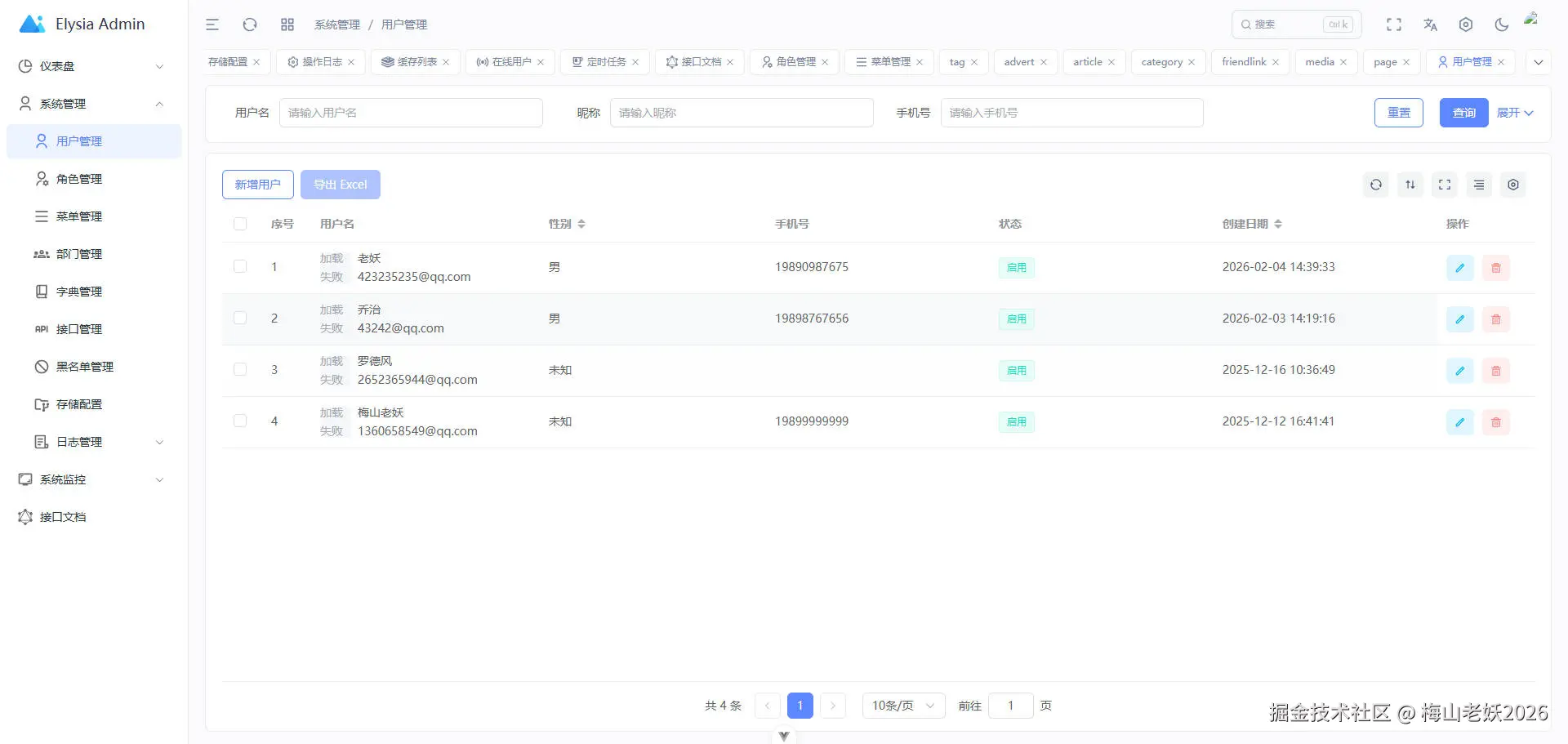
Task: Close the category tab
Action: tap(1192, 62)
